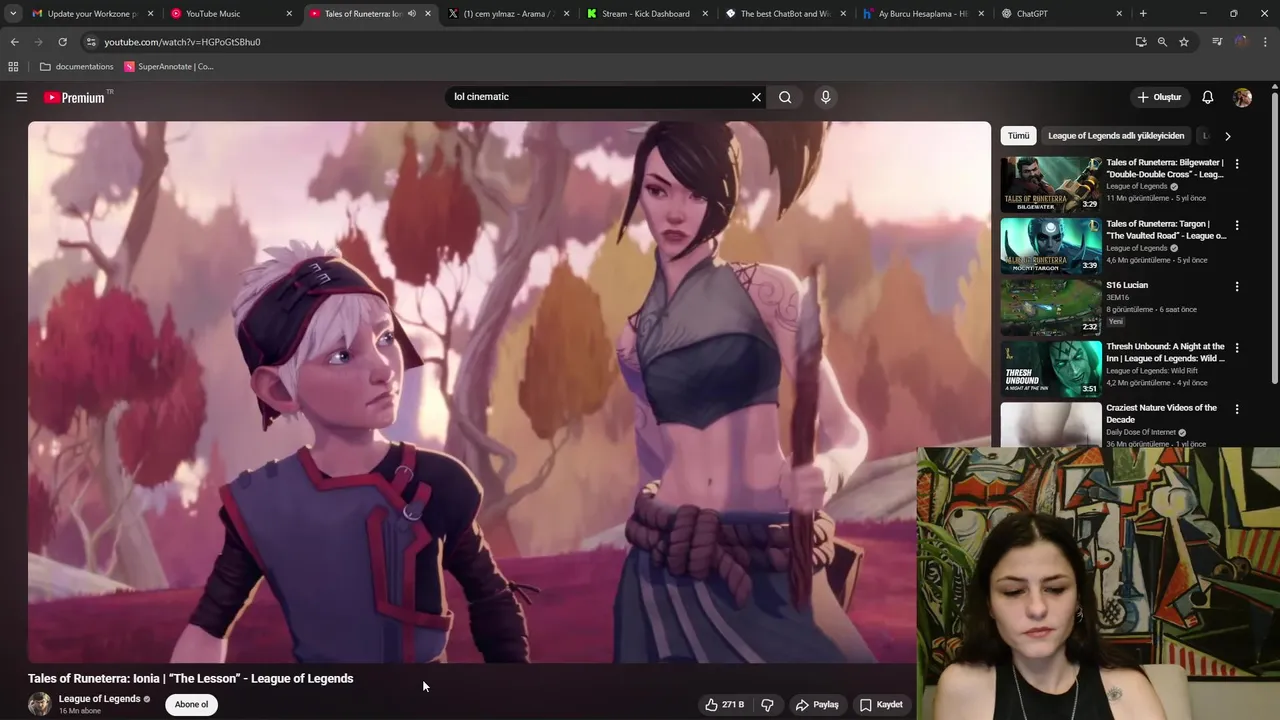
Task: Open options for Bilgewater video
Action: coord(1237,164)
